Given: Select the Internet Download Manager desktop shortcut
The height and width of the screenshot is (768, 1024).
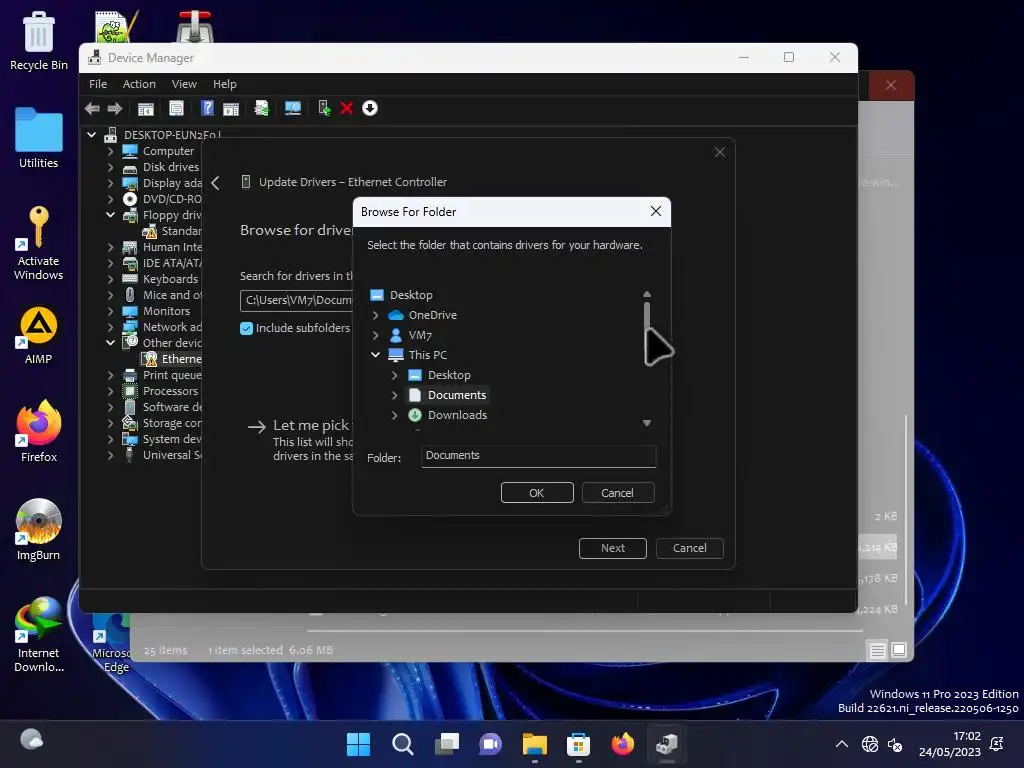Looking at the screenshot, I should (39, 633).
